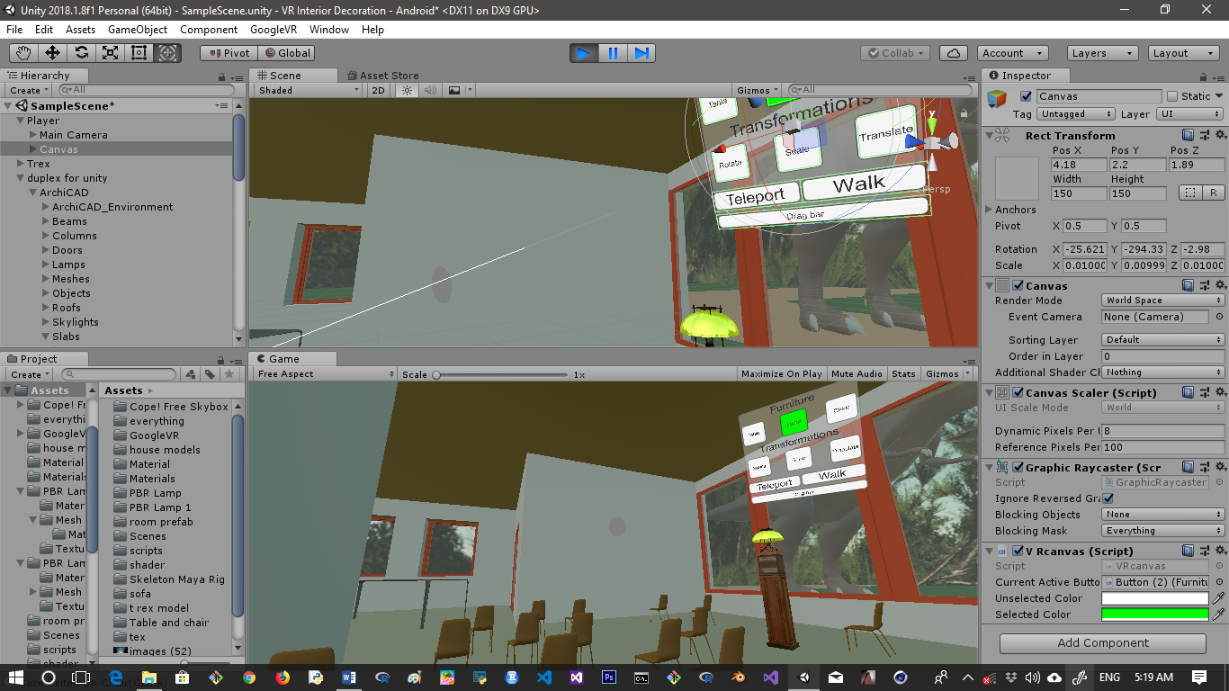Select the Rect Transform tool

tap(139, 53)
